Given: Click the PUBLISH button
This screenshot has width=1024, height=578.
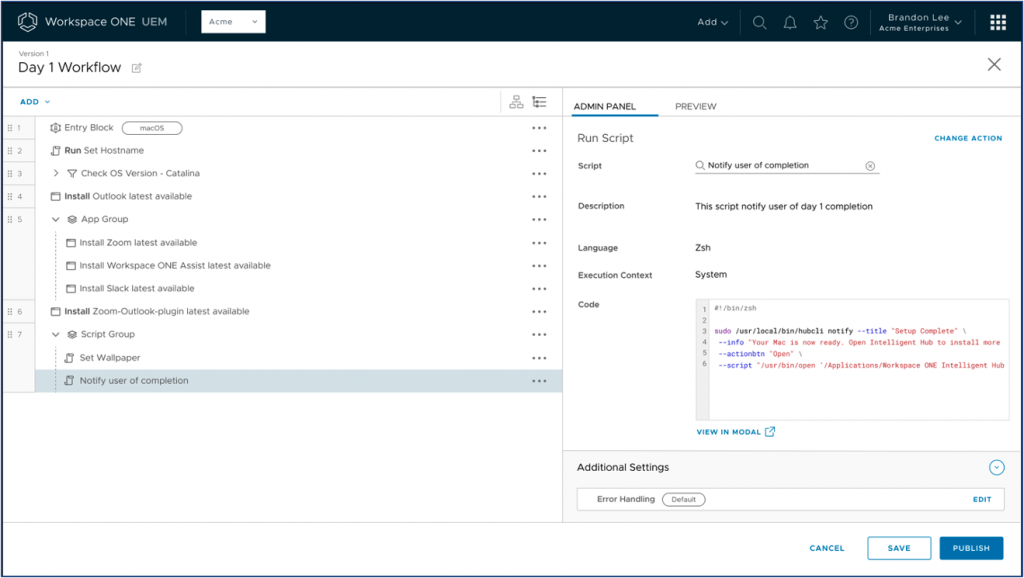Looking at the screenshot, I should (971, 549).
